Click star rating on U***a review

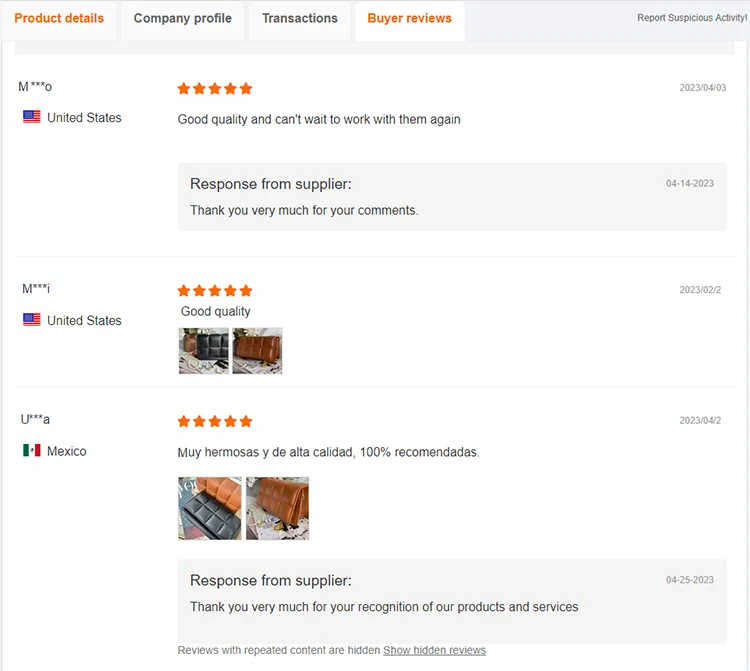[x=215, y=421]
